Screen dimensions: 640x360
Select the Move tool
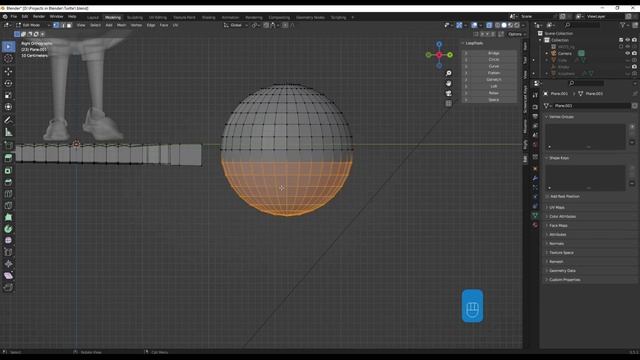point(8,72)
